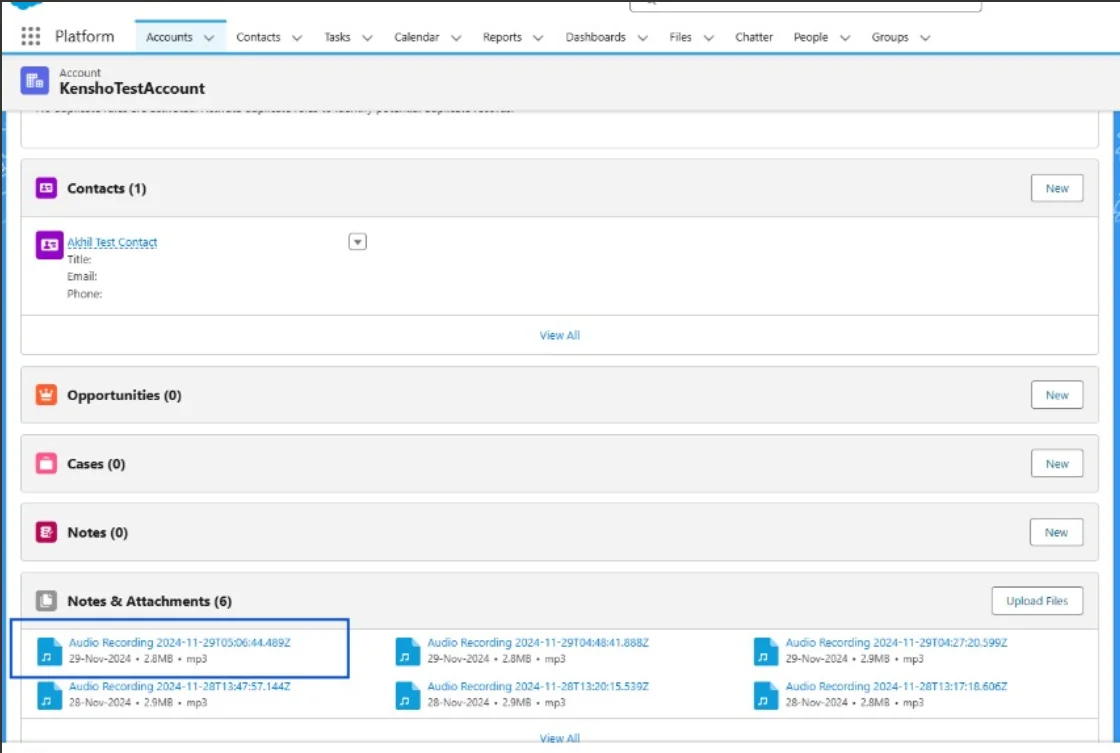Viewport: 1120px width, 753px height.
Task: Click View All under Contacts list
Action: coord(559,335)
